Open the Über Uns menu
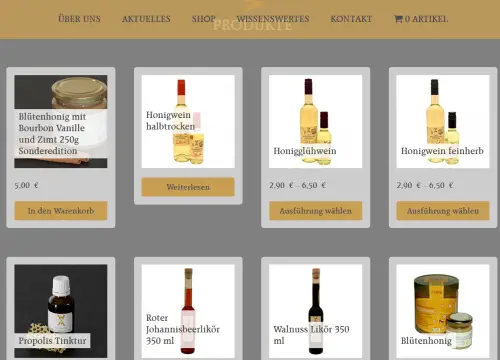The height and width of the screenshot is (360, 500). pyautogui.click(x=79, y=19)
